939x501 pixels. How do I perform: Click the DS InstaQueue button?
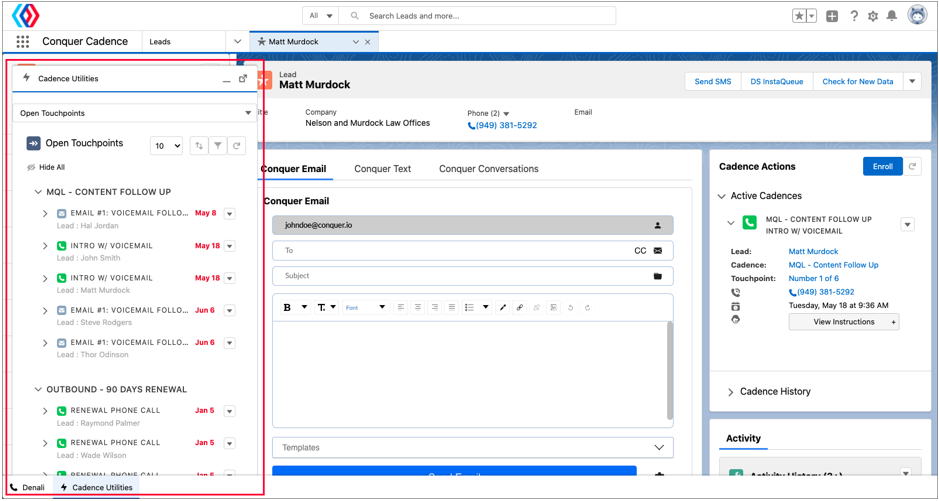click(777, 81)
